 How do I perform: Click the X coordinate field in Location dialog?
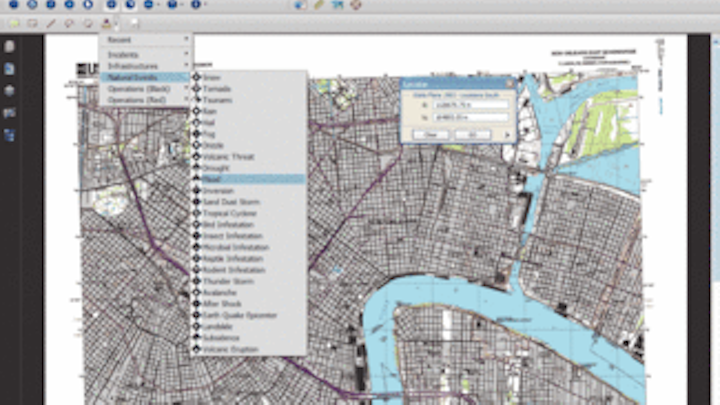coord(471,105)
